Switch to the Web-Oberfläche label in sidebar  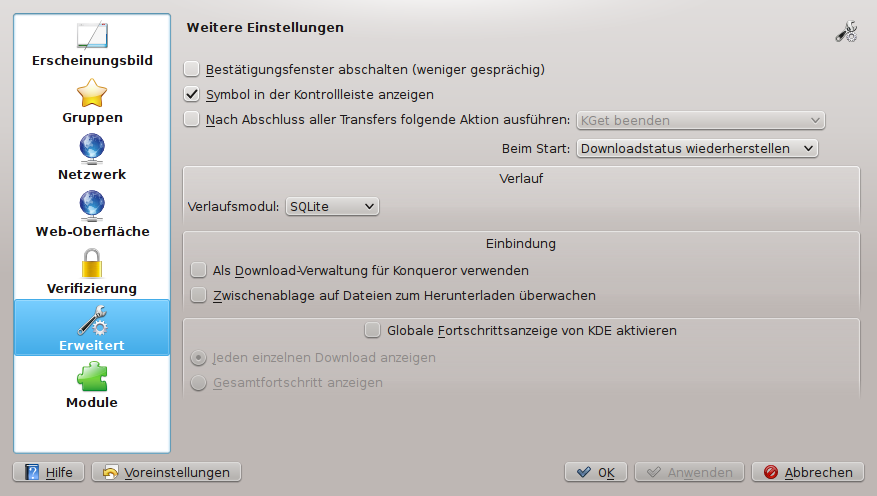(92, 232)
